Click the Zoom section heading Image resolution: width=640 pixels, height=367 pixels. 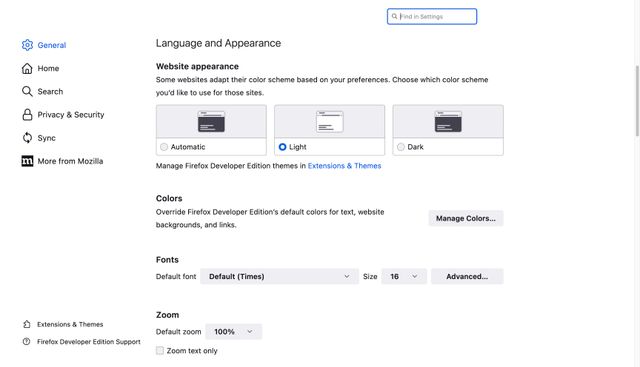167,315
